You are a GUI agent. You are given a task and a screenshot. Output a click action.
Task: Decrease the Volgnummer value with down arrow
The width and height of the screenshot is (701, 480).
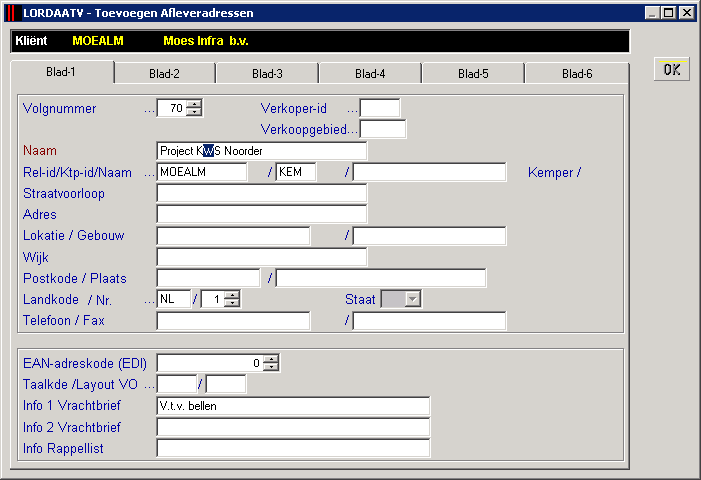(x=194, y=112)
